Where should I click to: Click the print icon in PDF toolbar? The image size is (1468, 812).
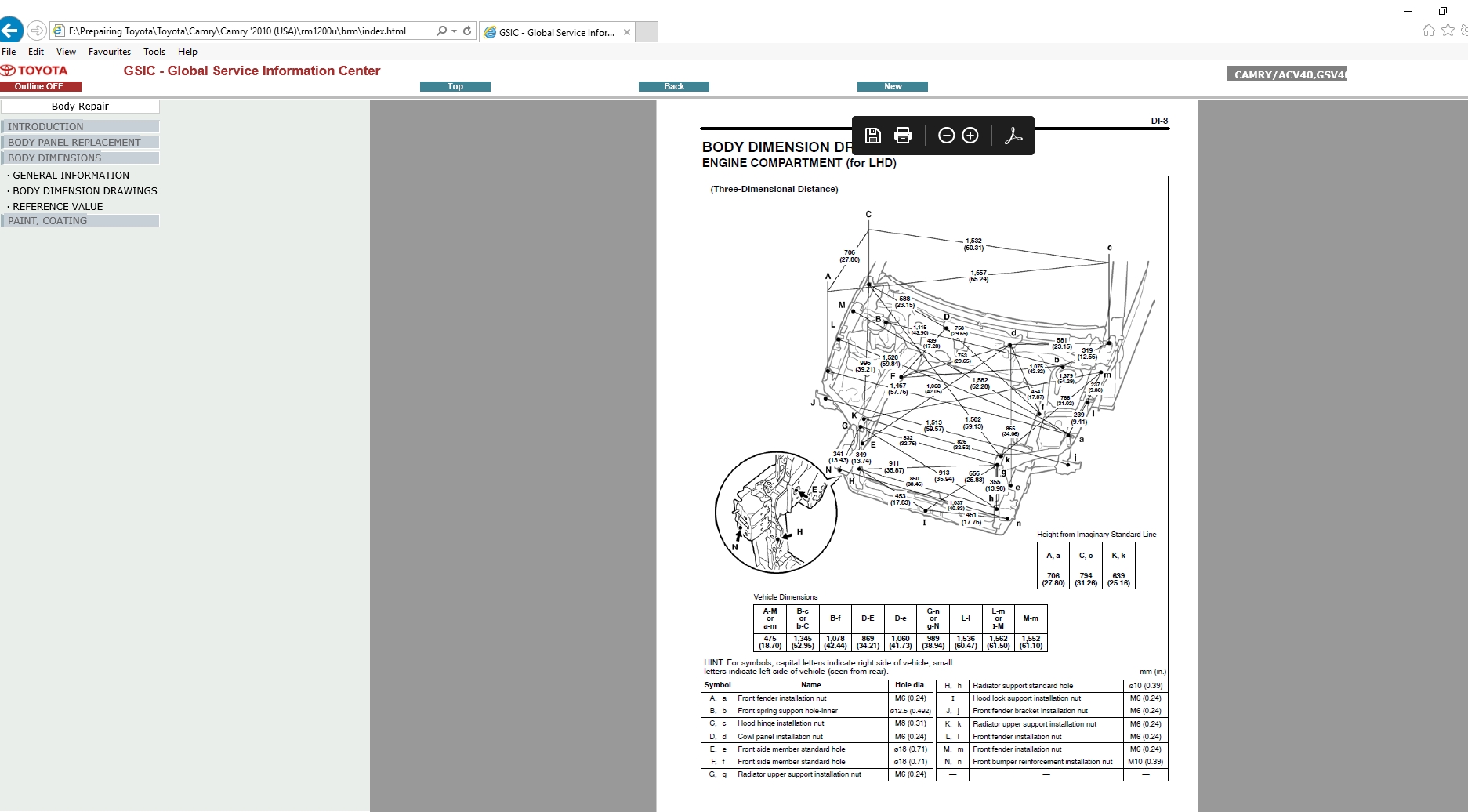coord(903,136)
